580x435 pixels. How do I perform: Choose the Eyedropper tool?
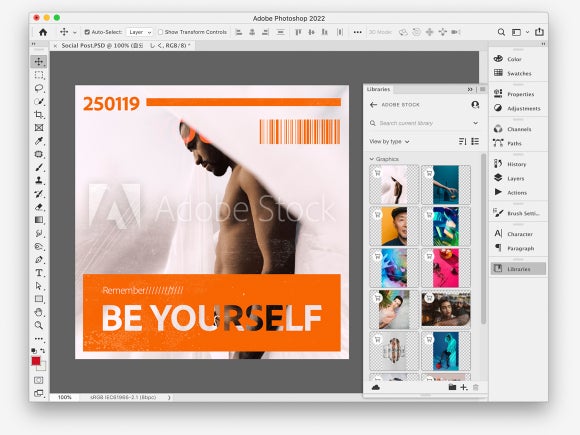[39, 141]
